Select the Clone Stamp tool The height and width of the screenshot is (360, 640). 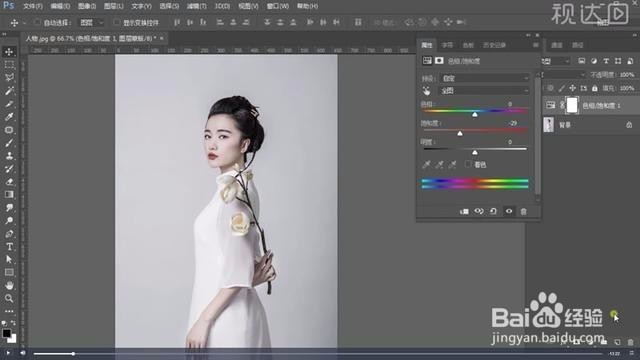click(x=9, y=156)
